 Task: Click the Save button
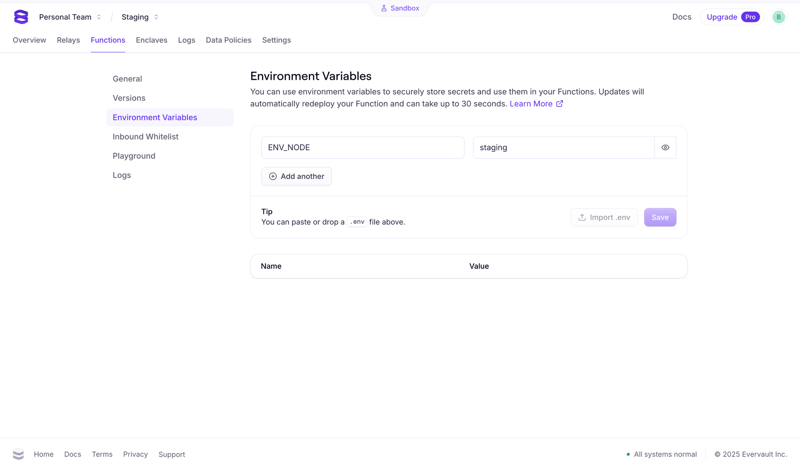click(660, 217)
